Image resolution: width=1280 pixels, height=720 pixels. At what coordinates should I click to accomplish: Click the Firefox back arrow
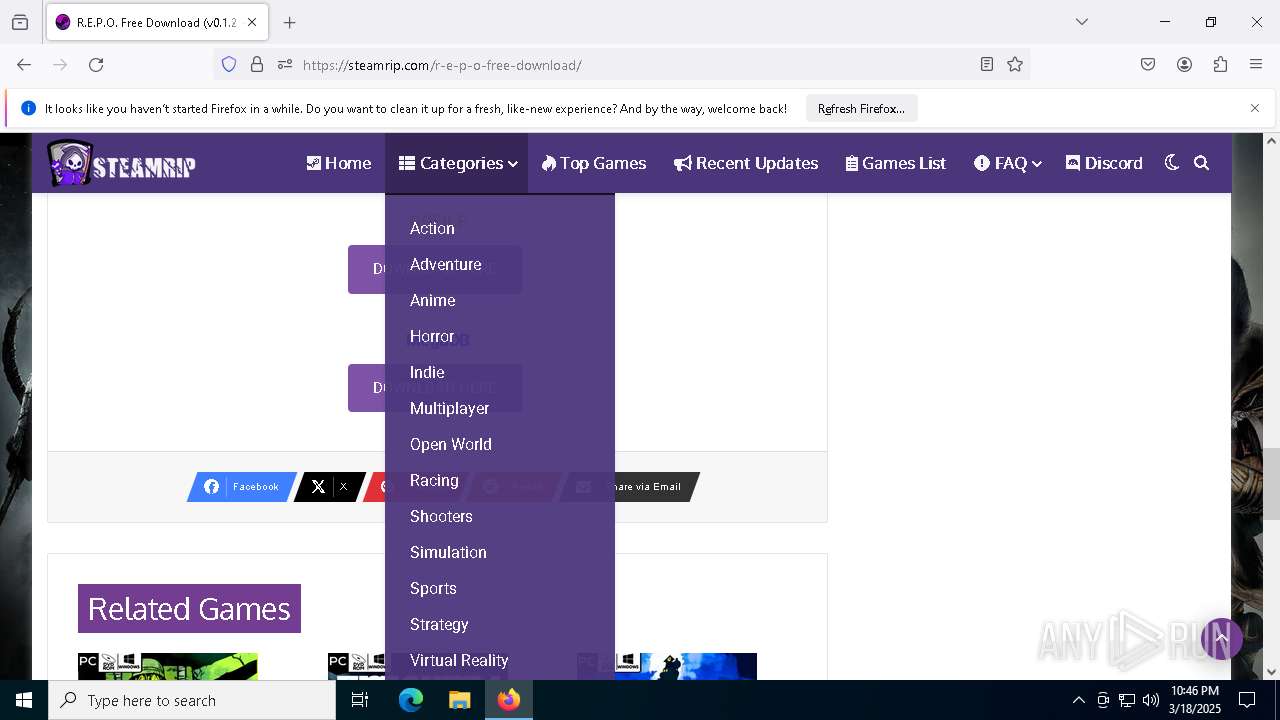click(x=24, y=64)
